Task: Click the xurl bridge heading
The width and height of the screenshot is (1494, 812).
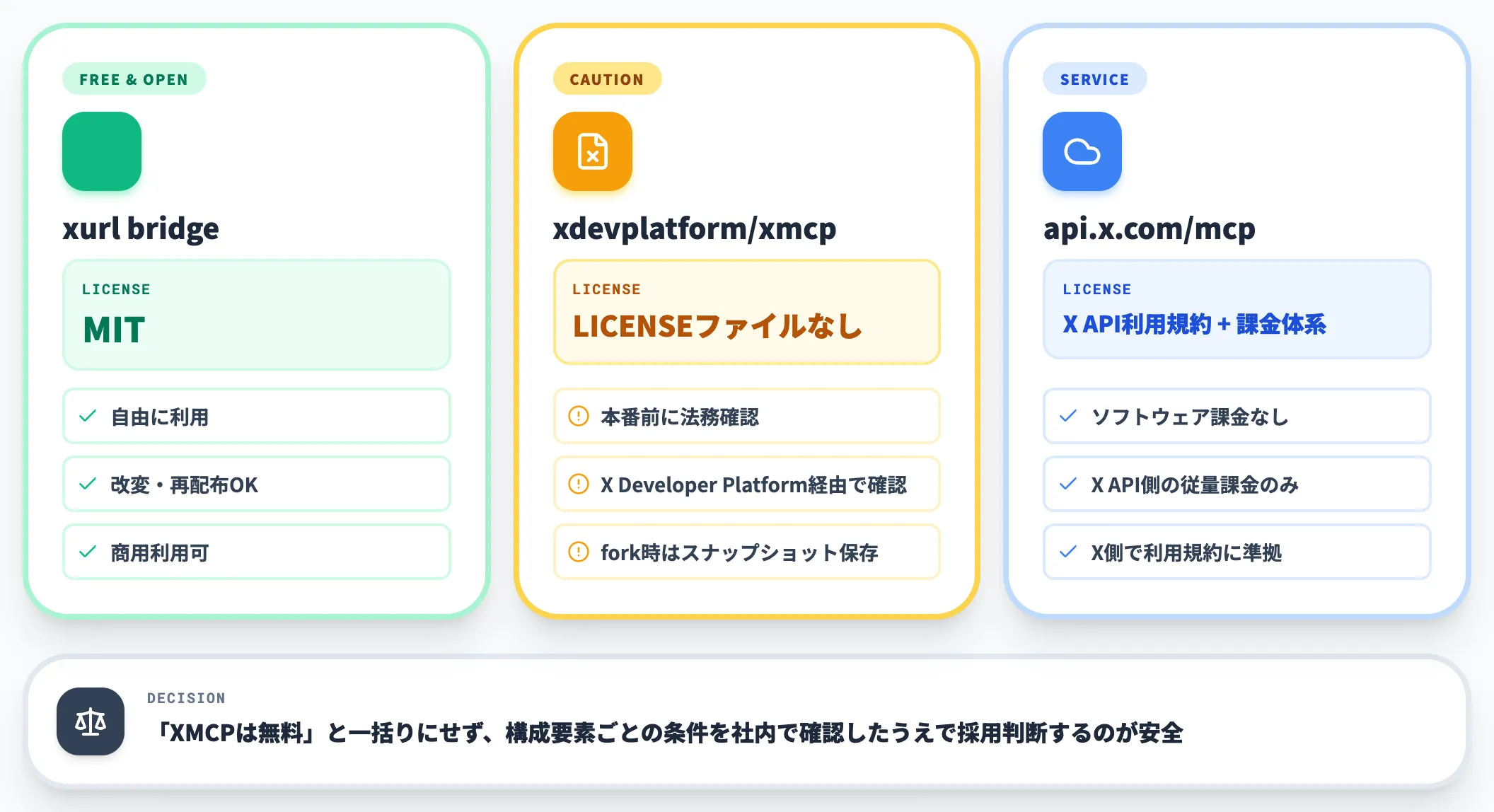Action: (x=141, y=229)
